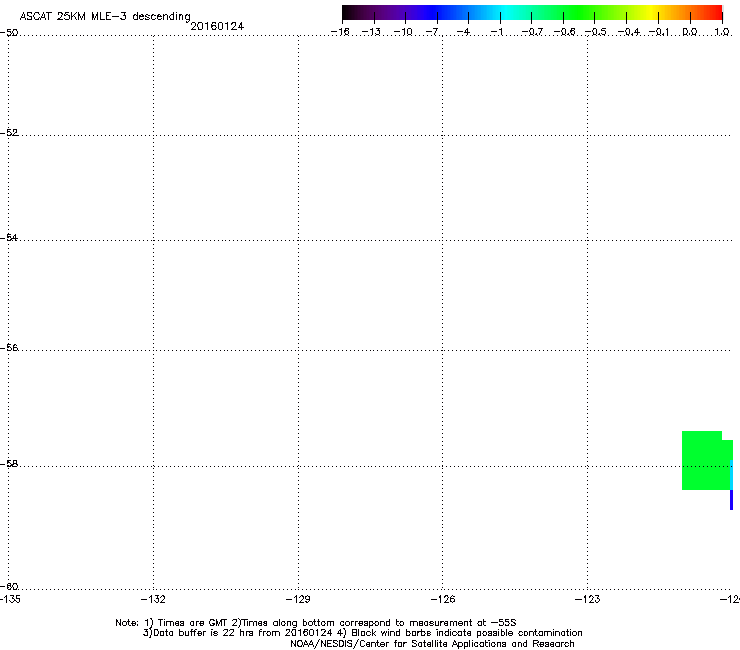The width and height of the screenshot is (740, 650).
Task: Click the -58 latitude axis label
Action: [9, 464]
